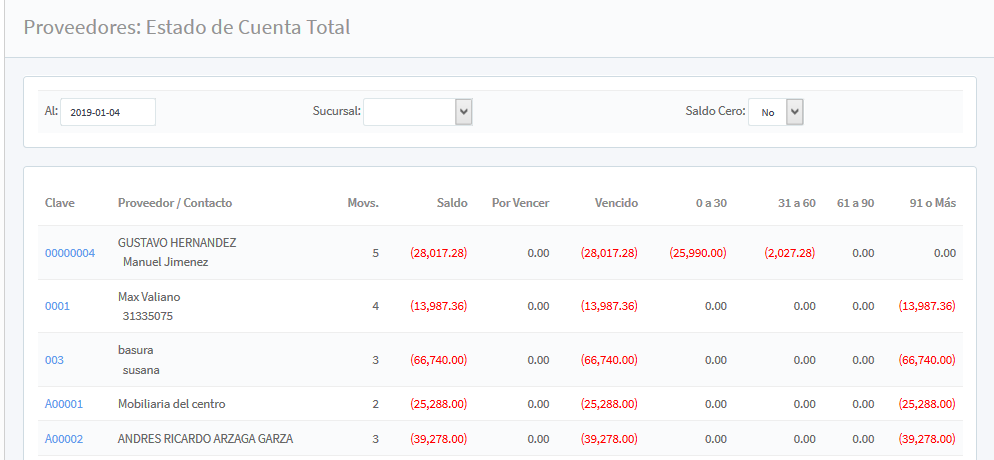Screen dimensions: 994x460
Task: Click the Movs. column header
Action: tap(362, 203)
